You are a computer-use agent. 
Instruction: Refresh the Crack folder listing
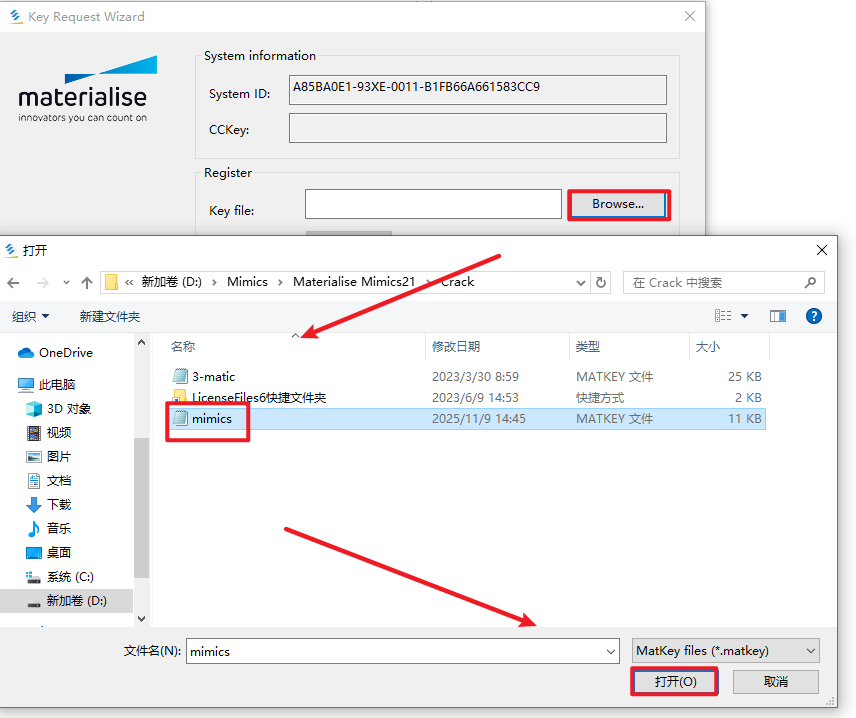(x=600, y=282)
